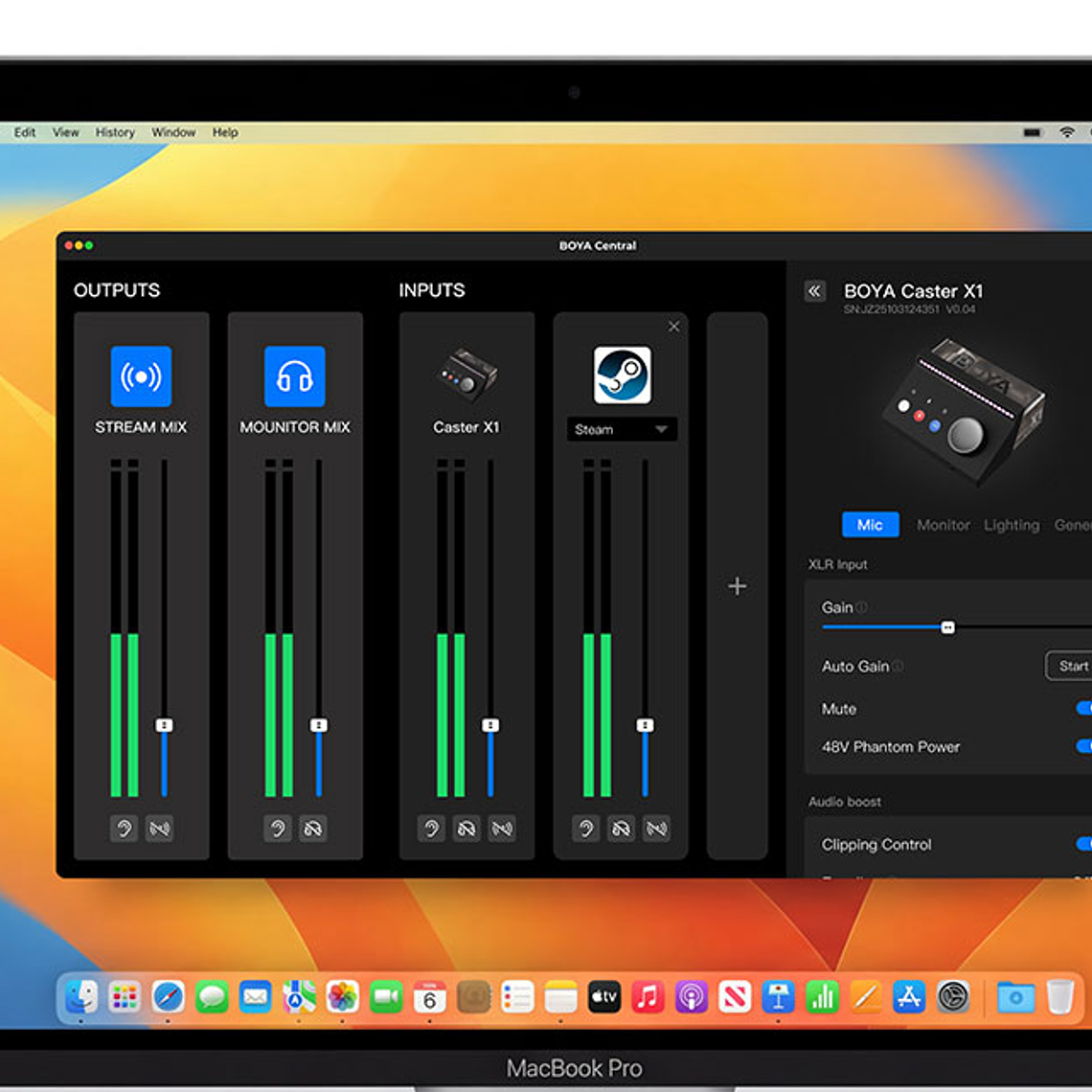Toggle Mute for the XLR Input

point(1085,709)
